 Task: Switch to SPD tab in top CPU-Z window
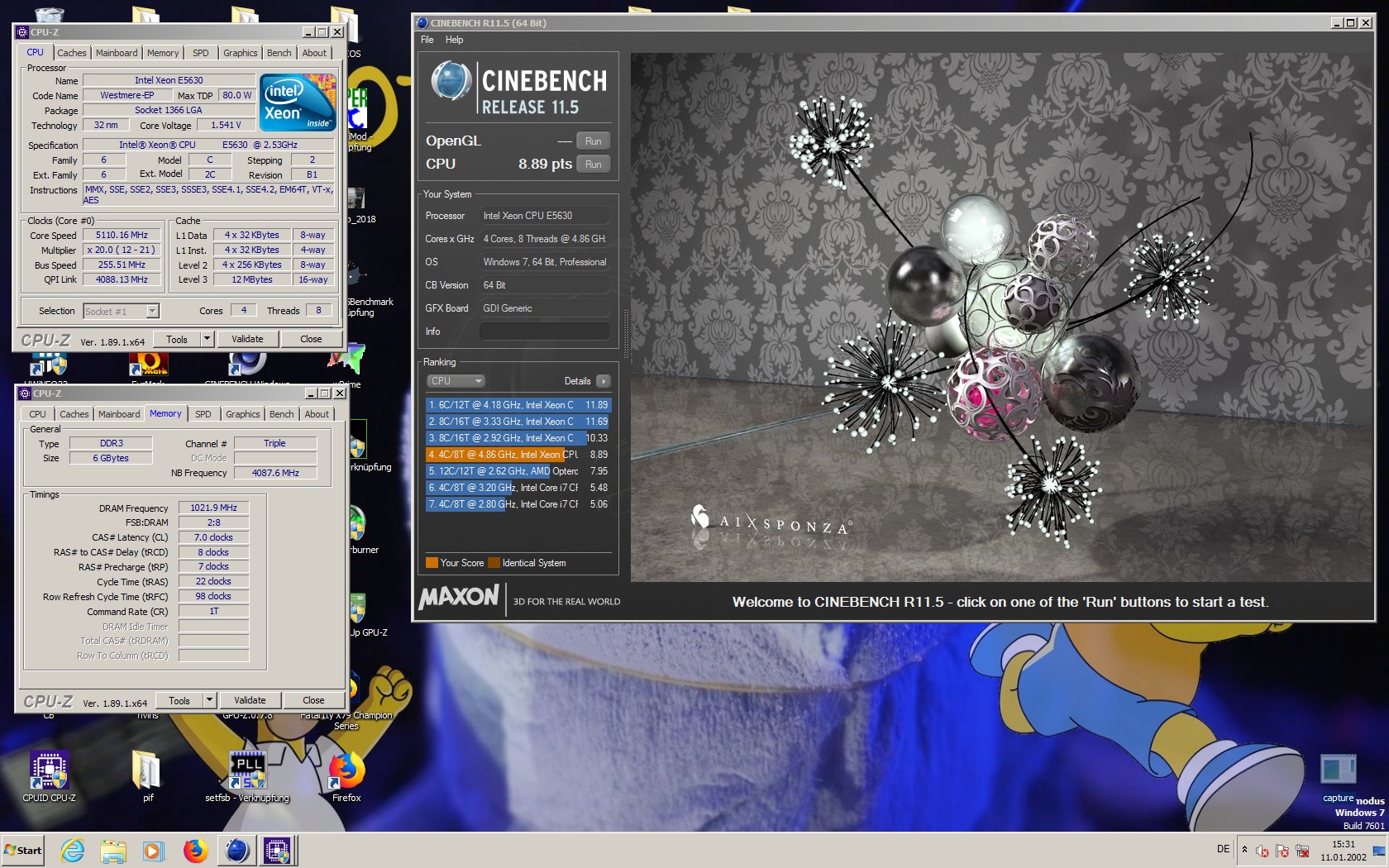[201, 53]
